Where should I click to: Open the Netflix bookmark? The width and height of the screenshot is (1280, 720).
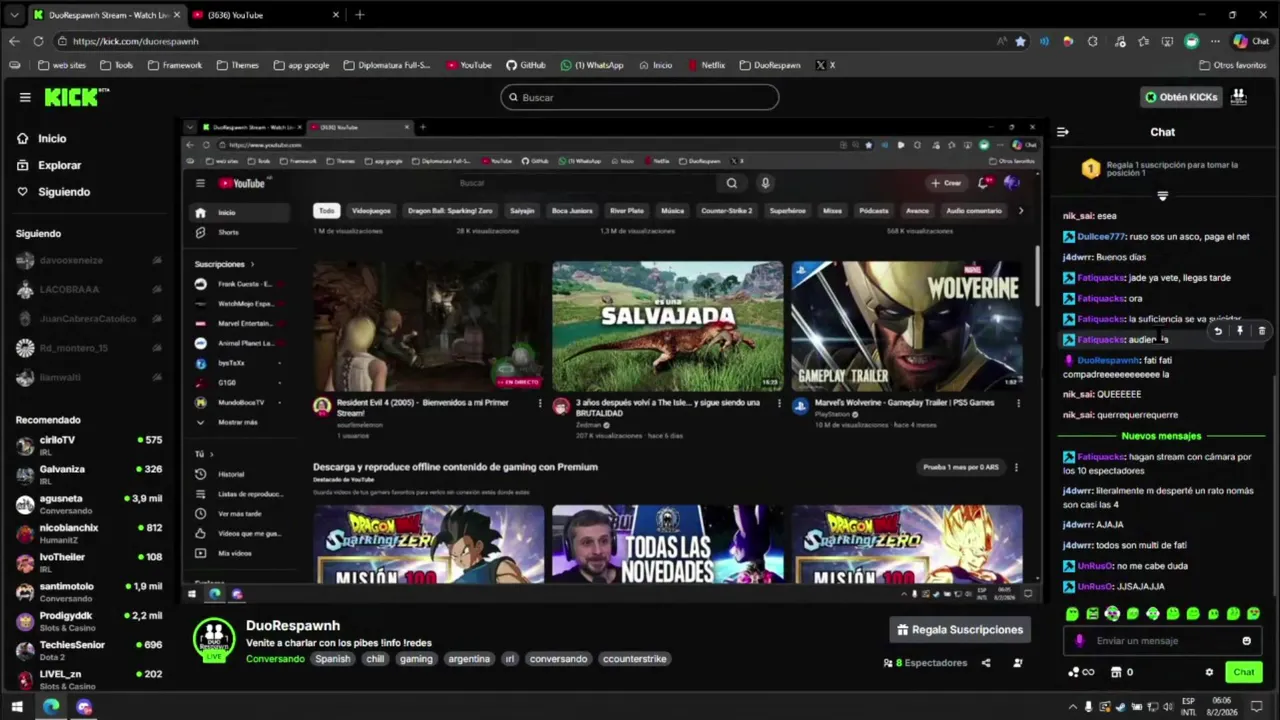(x=706, y=65)
